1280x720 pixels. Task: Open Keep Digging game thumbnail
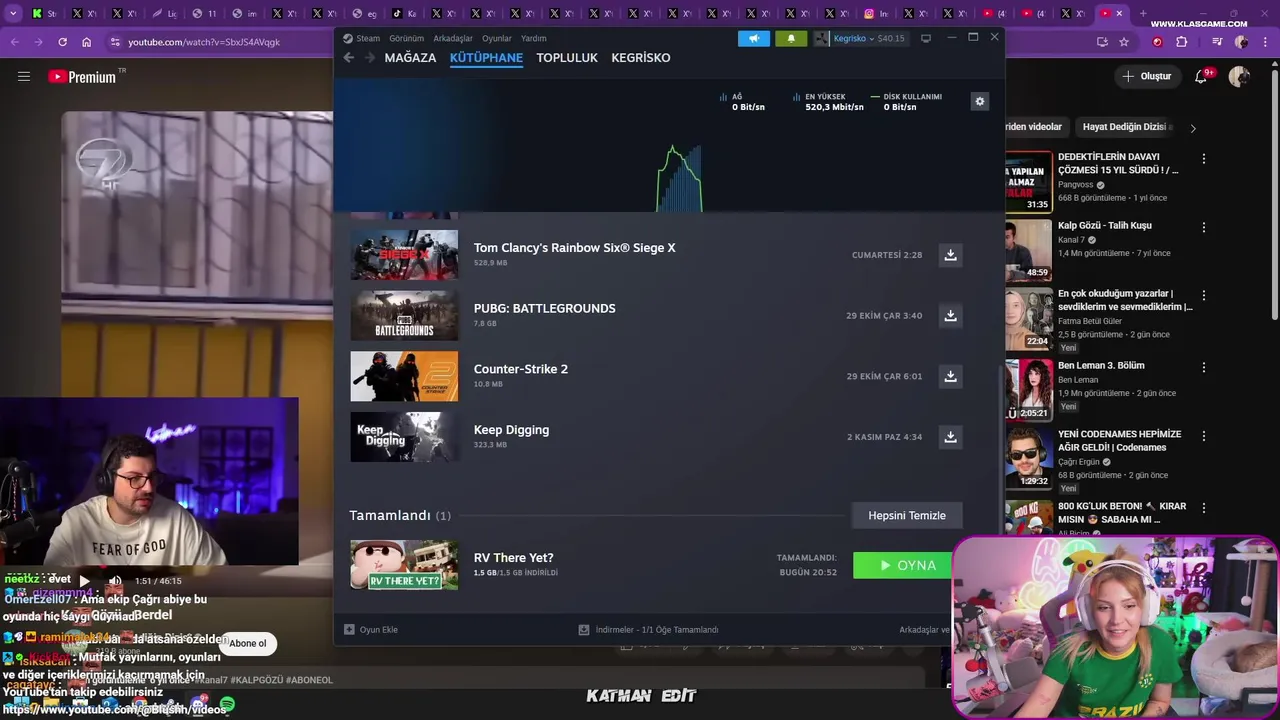[404, 437]
